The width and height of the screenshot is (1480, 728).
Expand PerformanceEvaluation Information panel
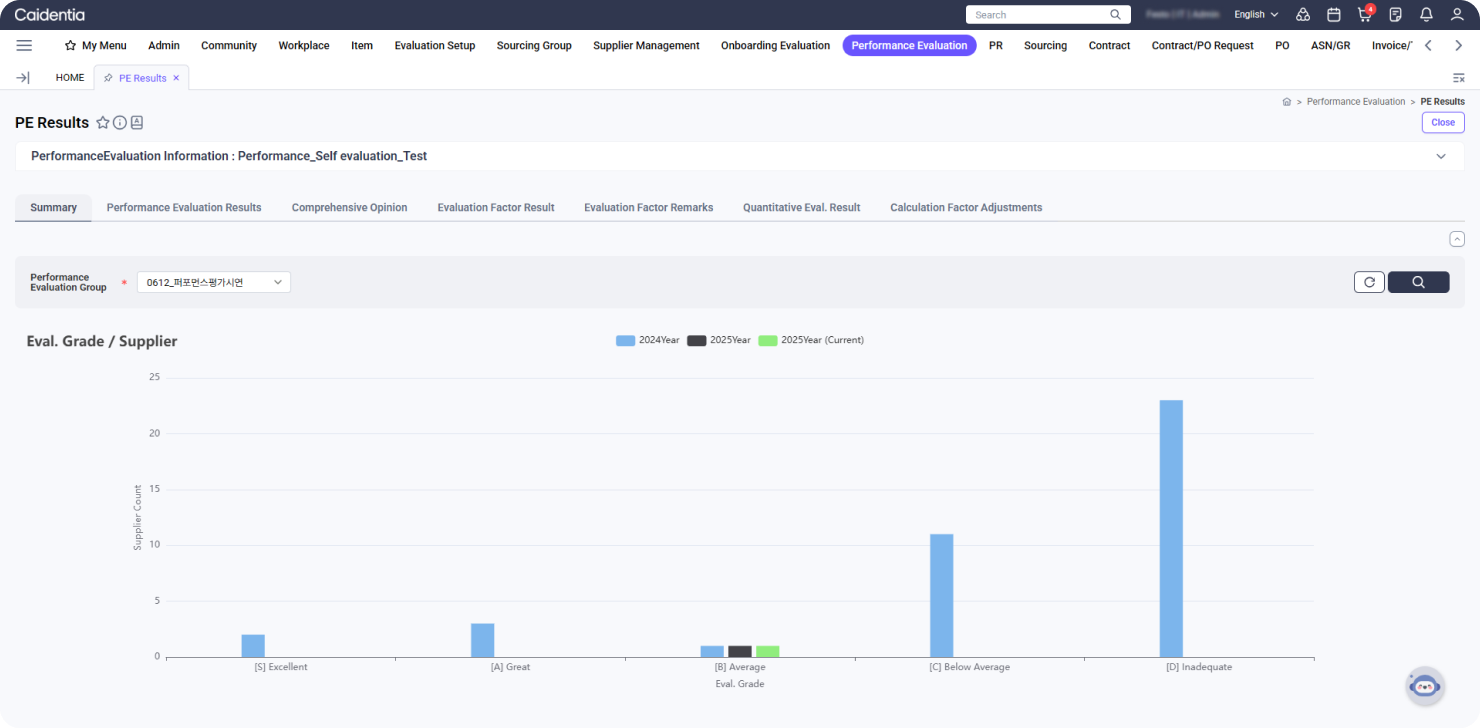pos(1441,156)
